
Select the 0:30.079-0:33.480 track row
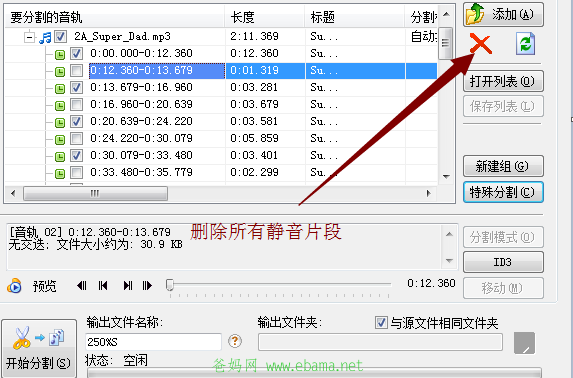coord(221,155)
